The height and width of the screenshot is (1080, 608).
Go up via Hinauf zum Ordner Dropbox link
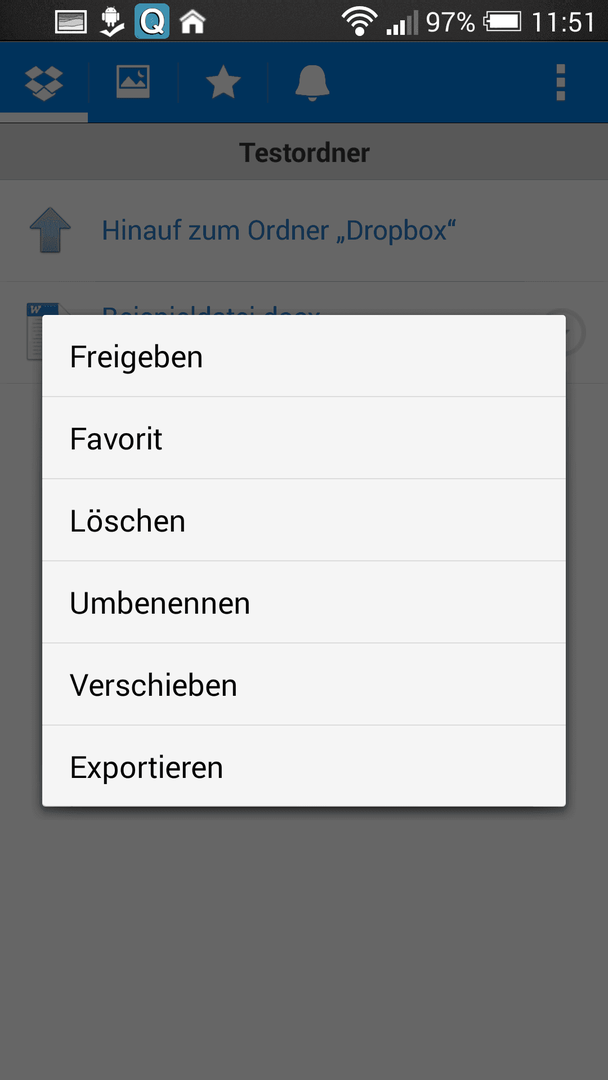(x=280, y=231)
